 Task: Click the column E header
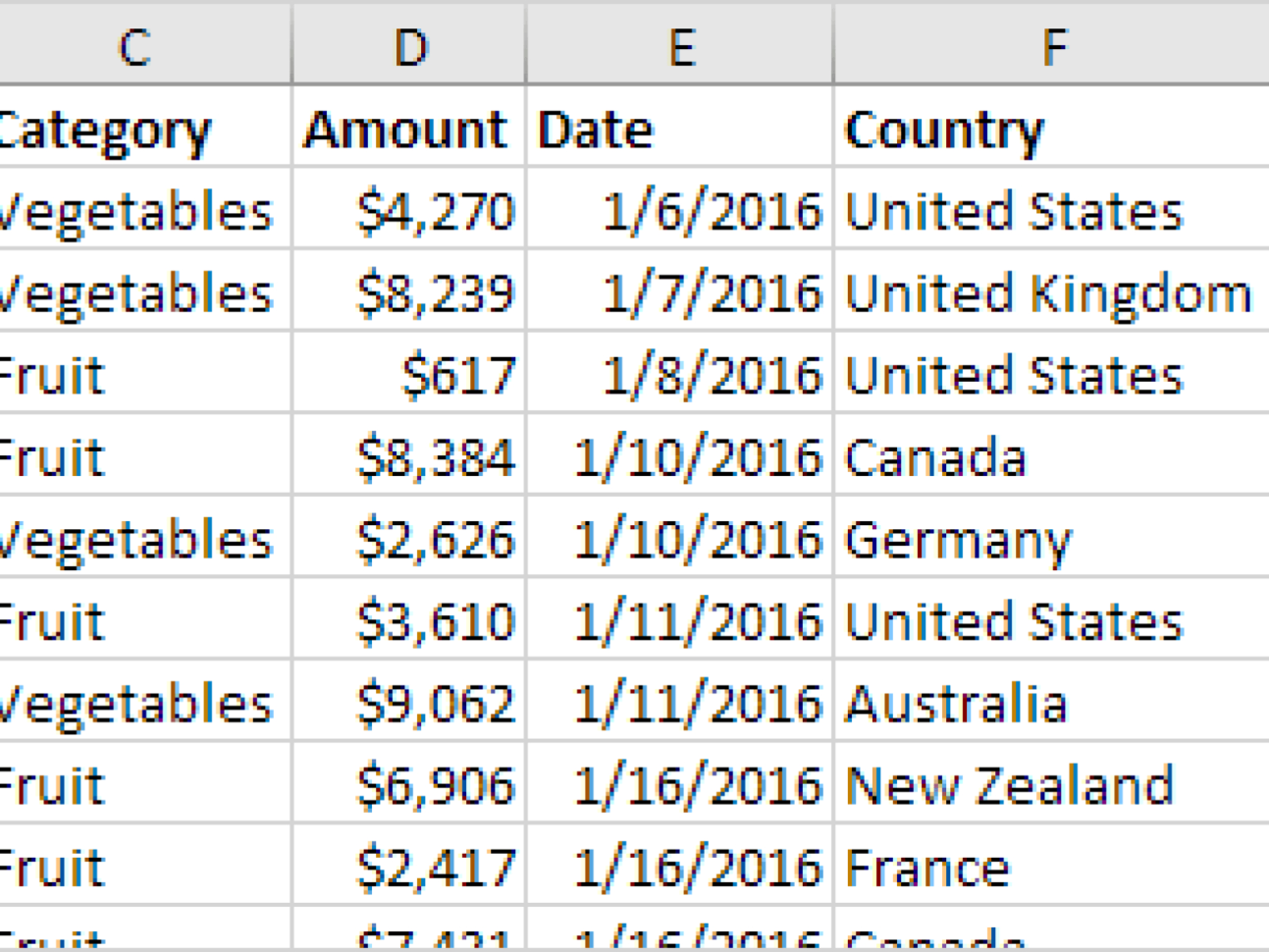coord(680,45)
